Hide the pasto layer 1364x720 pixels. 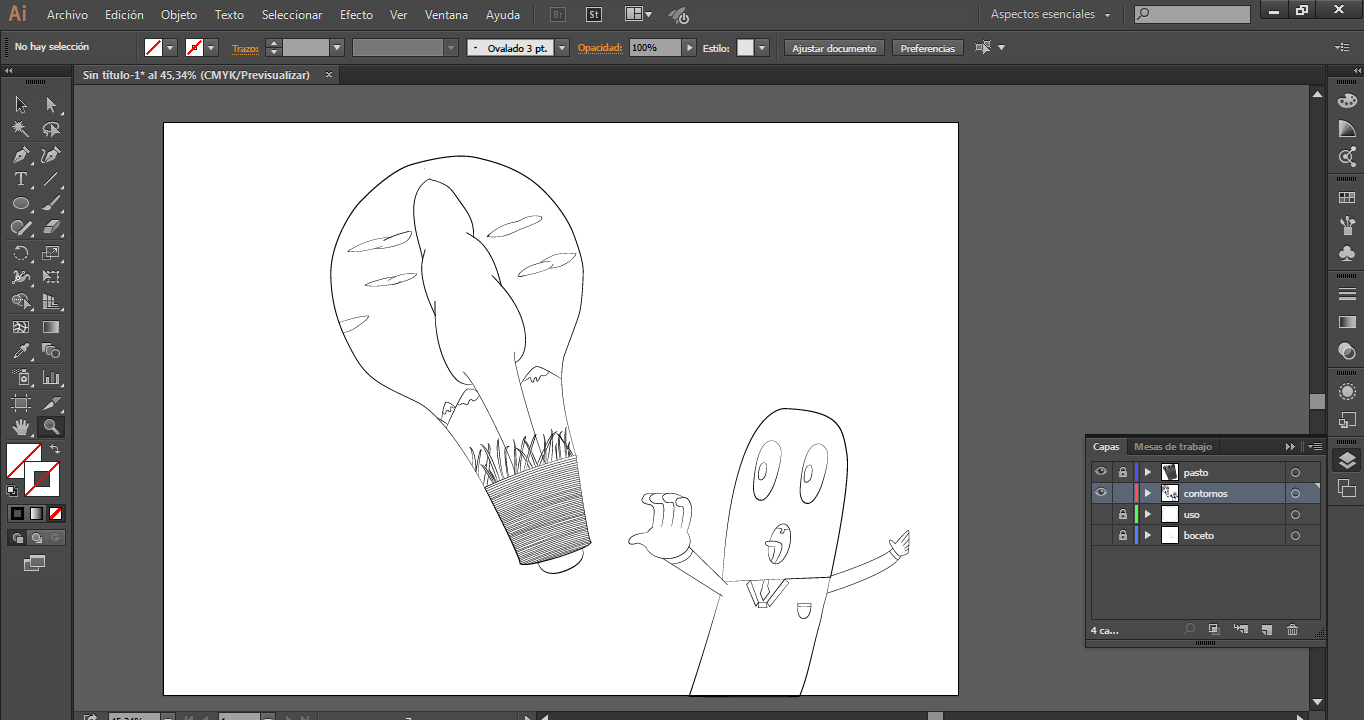(x=1101, y=472)
